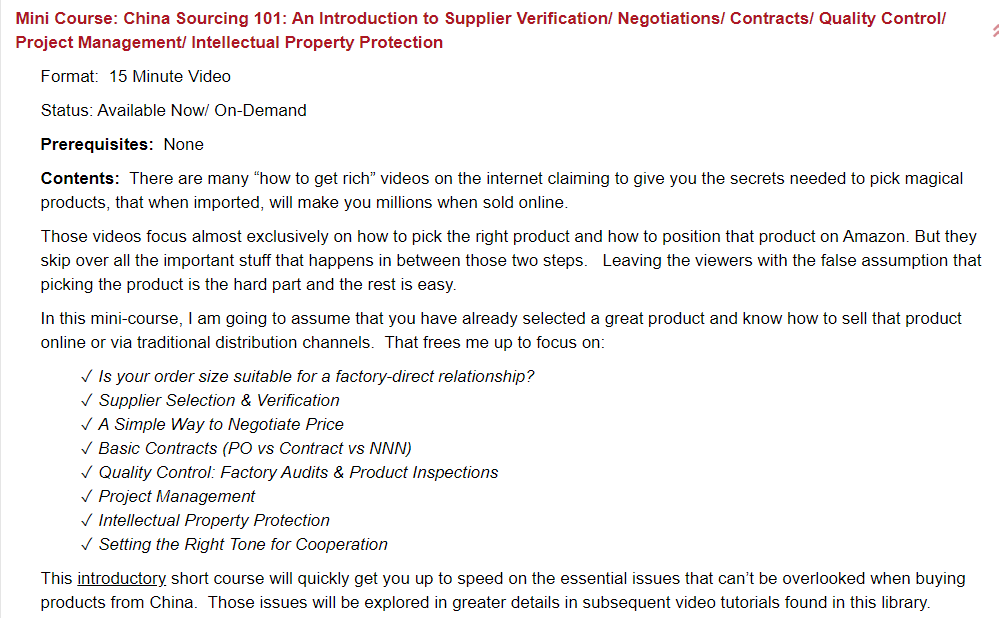Click checkmark next to Intellectual Property Protection

pyautogui.click(x=88, y=521)
